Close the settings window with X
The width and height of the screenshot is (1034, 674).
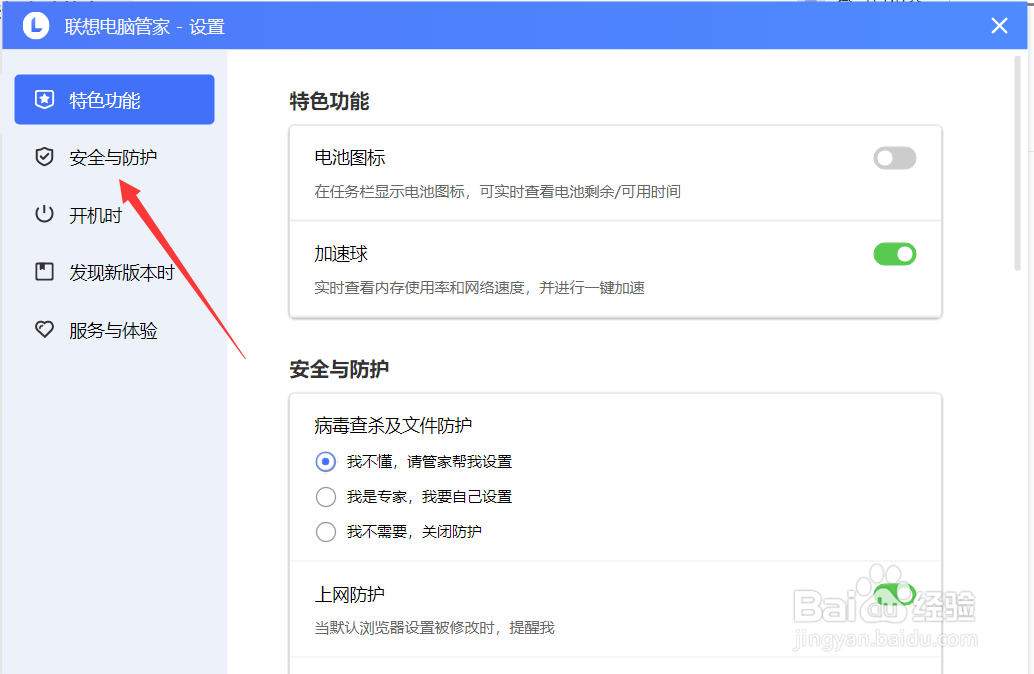click(999, 26)
